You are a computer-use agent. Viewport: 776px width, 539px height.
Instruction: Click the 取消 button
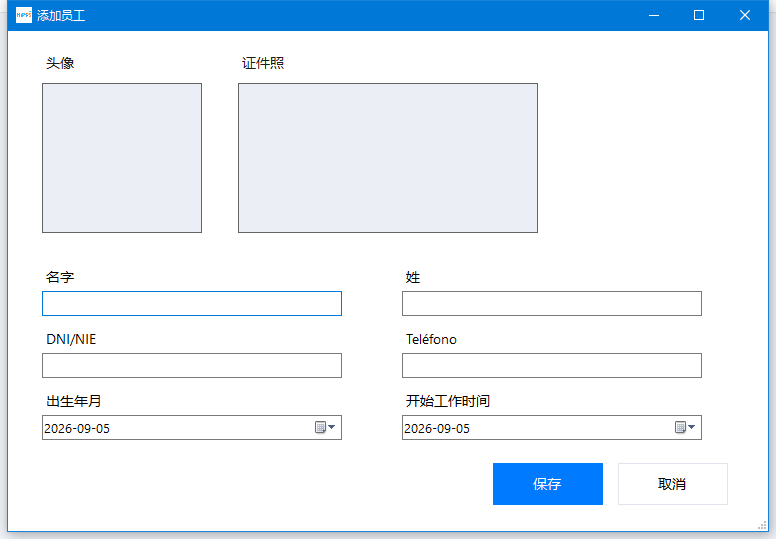point(673,484)
